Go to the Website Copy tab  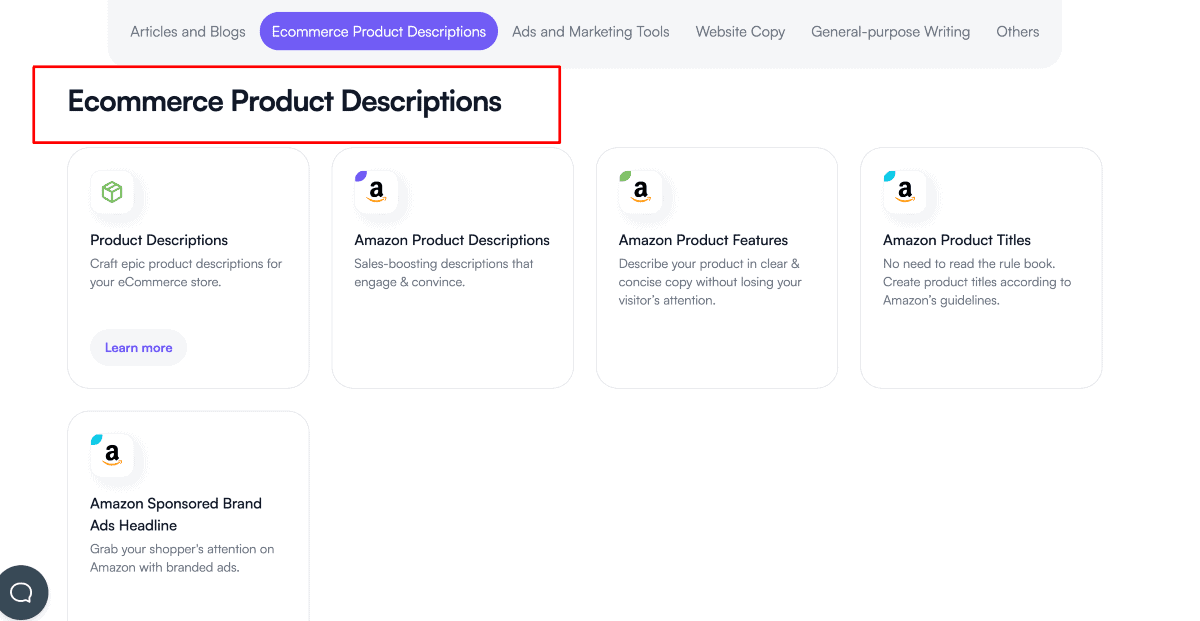pos(740,32)
